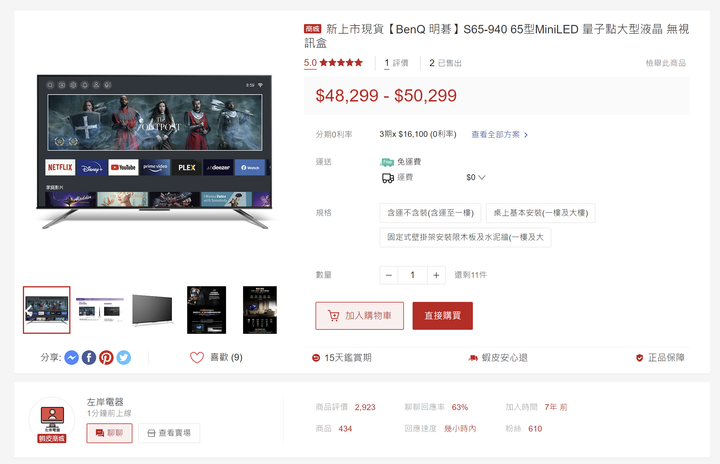Increase quantity with plus button
The width and height of the screenshot is (720, 464).
[436, 275]
